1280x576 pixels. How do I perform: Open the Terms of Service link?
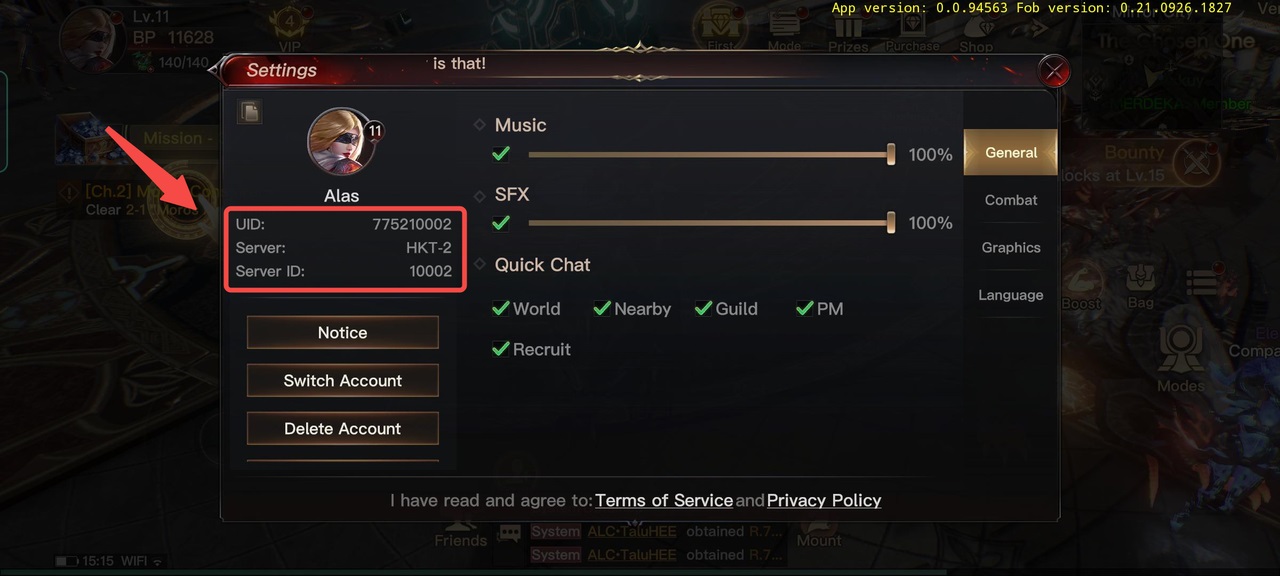pyautogui.click(x=664, y=500)
